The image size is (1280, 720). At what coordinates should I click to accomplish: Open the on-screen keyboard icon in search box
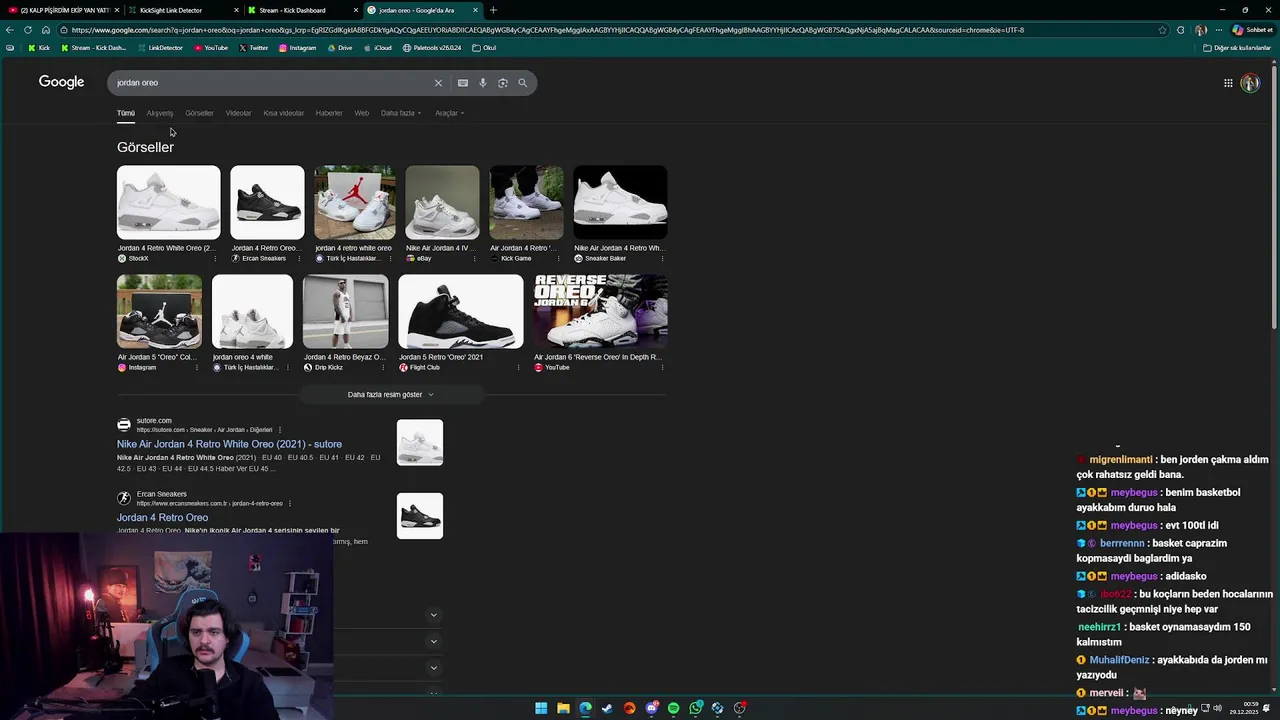(x=462, y=83)
